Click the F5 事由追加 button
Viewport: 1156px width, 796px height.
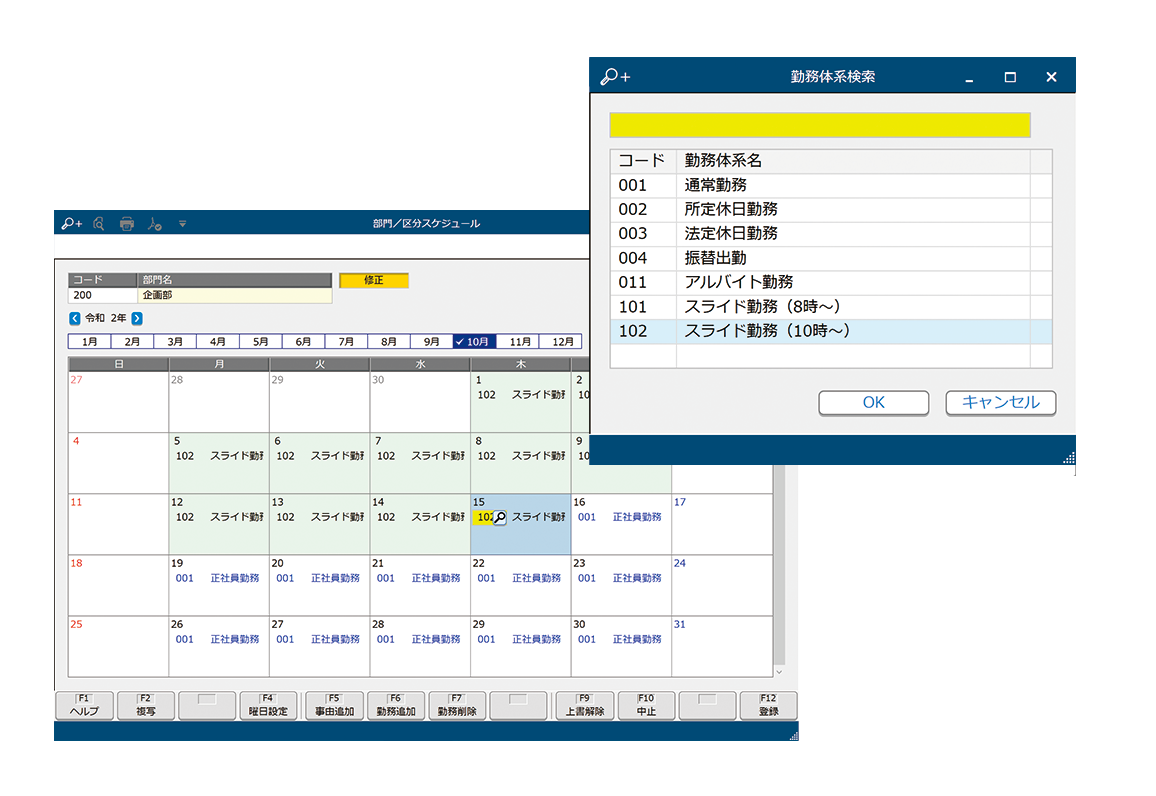click(334, 705)
